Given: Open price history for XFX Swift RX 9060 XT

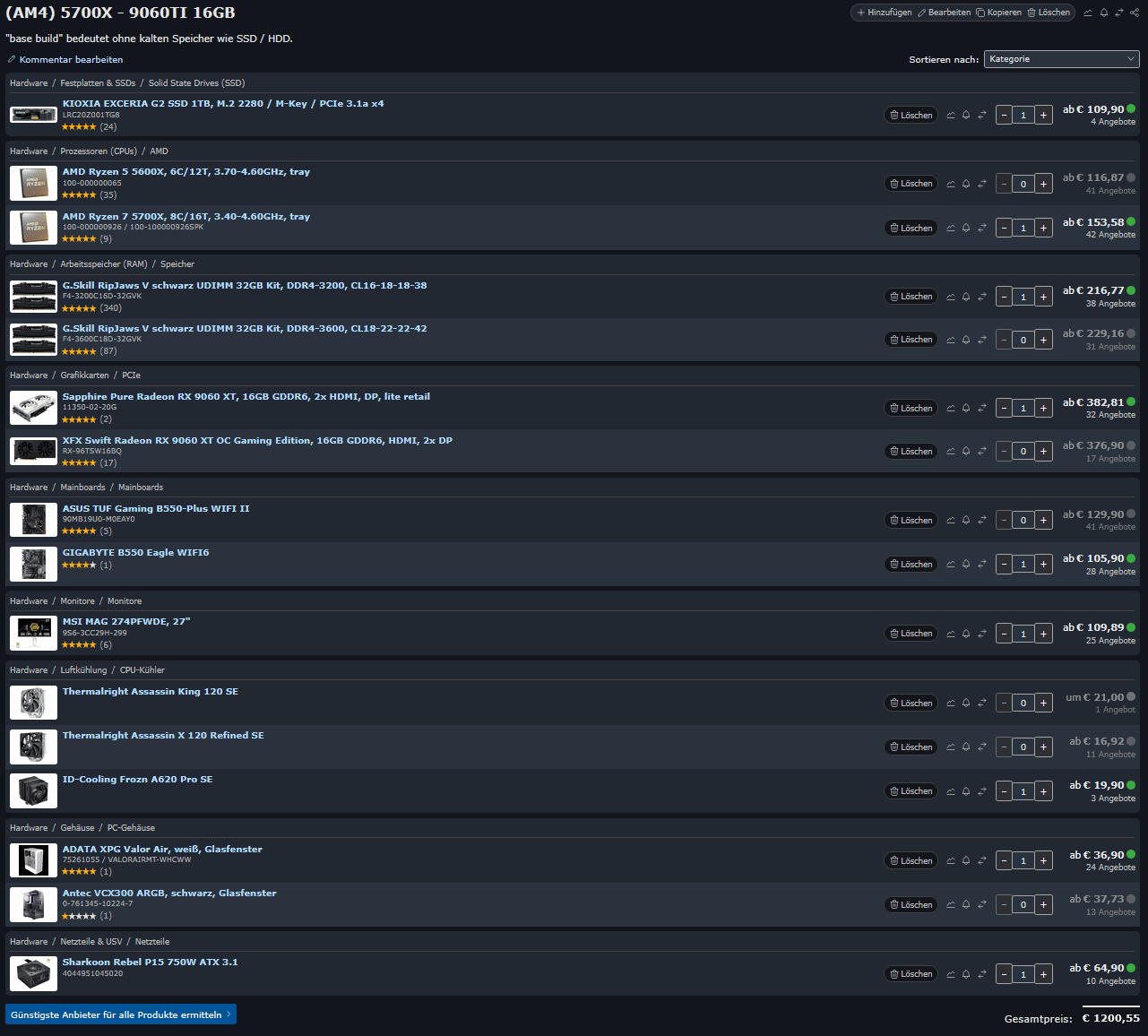Looking at the screenshot, I should [x=951, y=452].
